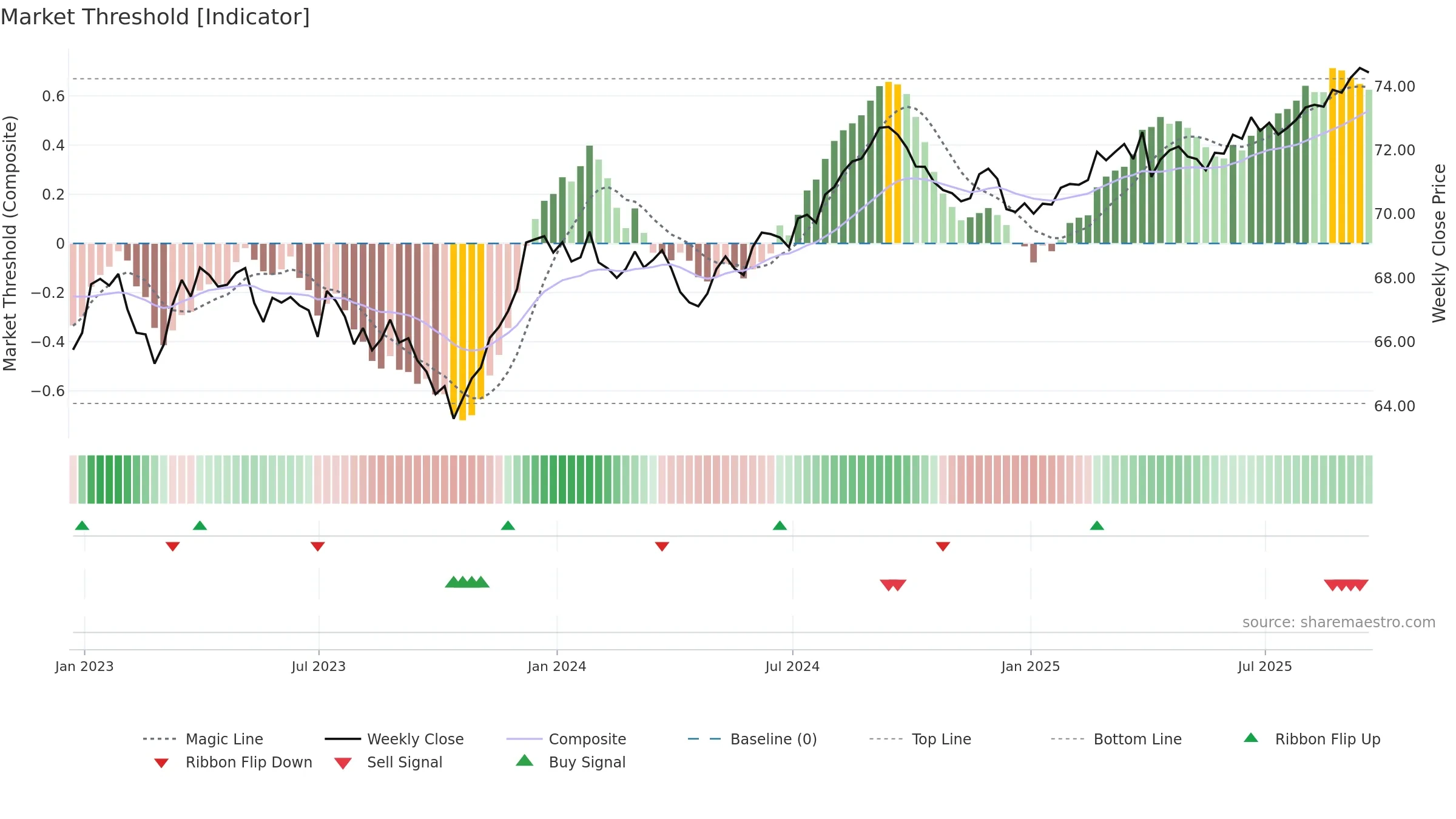Toggle the Bottom Line legend entry
The height and width of the screenshot is (819, 1456).
(1116, 739)
